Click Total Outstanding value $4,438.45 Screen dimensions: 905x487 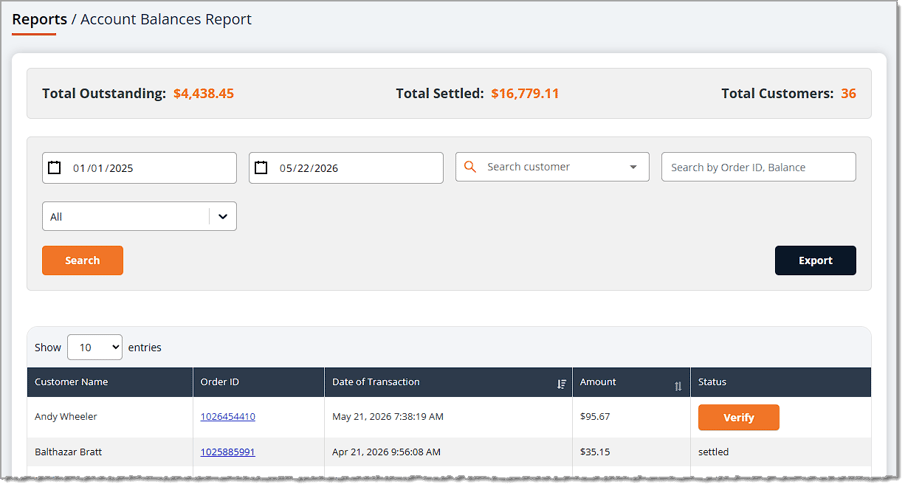[204, 93]
